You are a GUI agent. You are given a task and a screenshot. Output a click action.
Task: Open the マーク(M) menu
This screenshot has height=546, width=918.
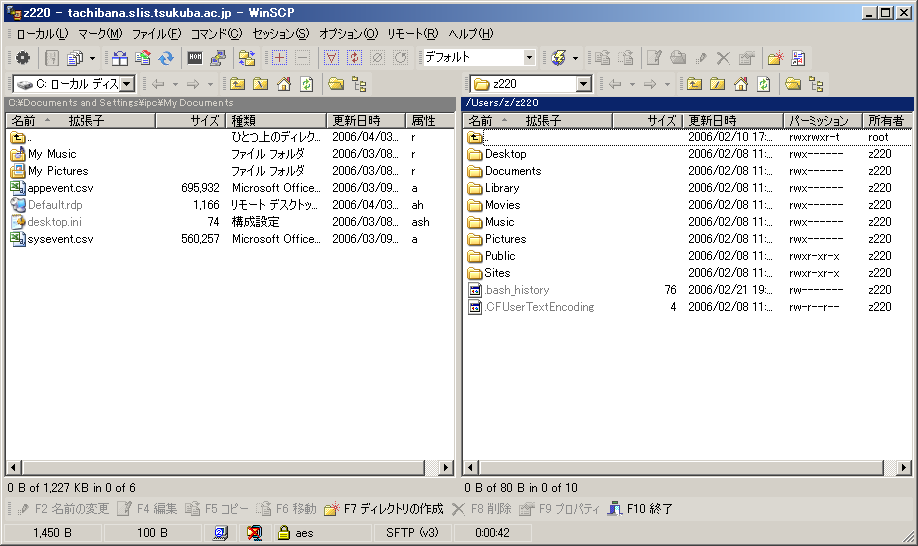(101, 34)
